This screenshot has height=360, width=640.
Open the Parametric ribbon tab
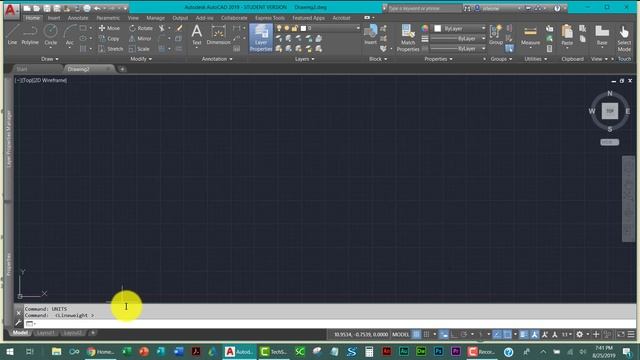coord(108,18)
